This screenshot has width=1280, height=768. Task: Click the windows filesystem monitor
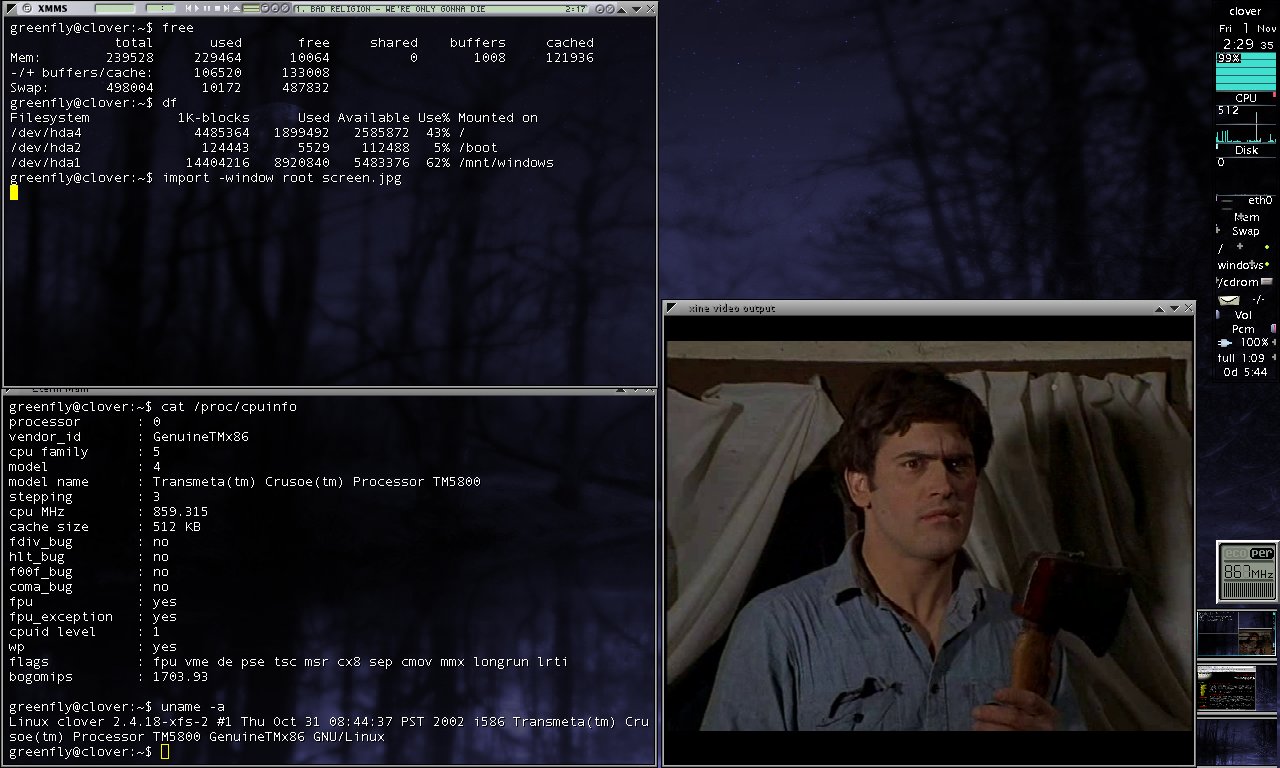(x=1246, y=265)
